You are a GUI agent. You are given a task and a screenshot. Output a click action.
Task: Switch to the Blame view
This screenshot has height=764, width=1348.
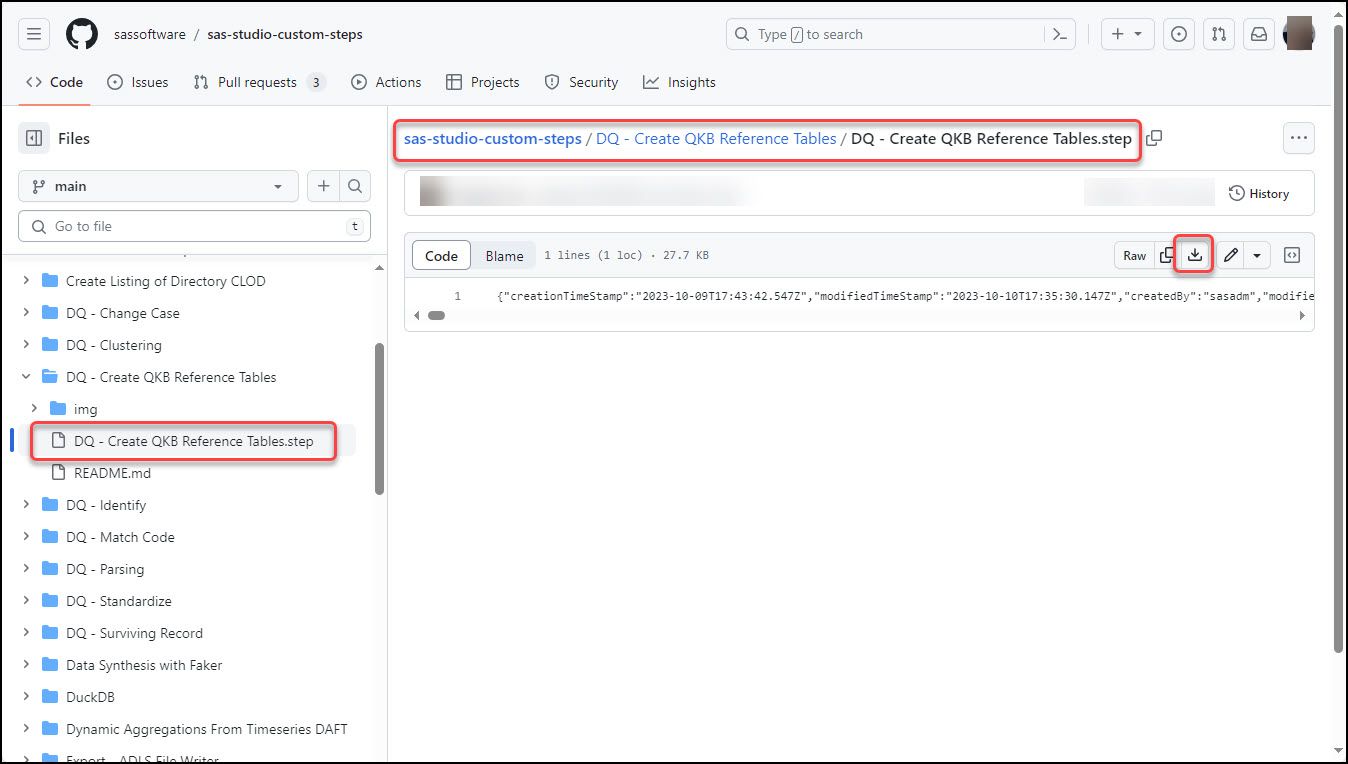click(503, 255)
